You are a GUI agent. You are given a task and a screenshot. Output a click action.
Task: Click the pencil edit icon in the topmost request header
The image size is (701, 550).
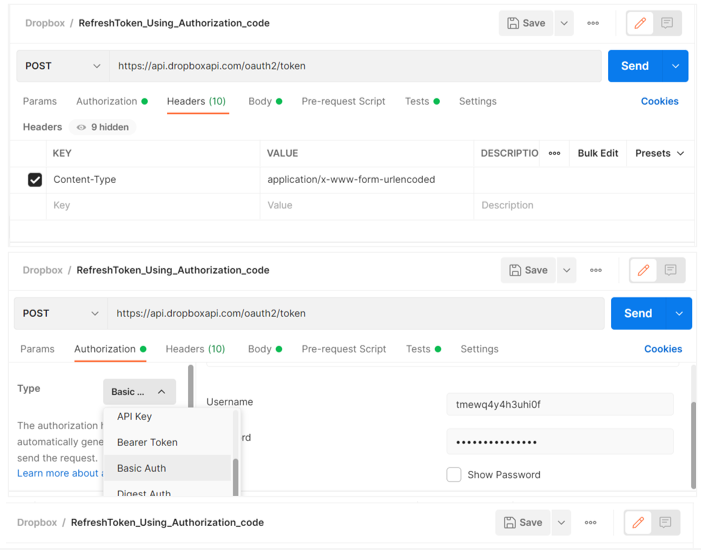[640, 23]
